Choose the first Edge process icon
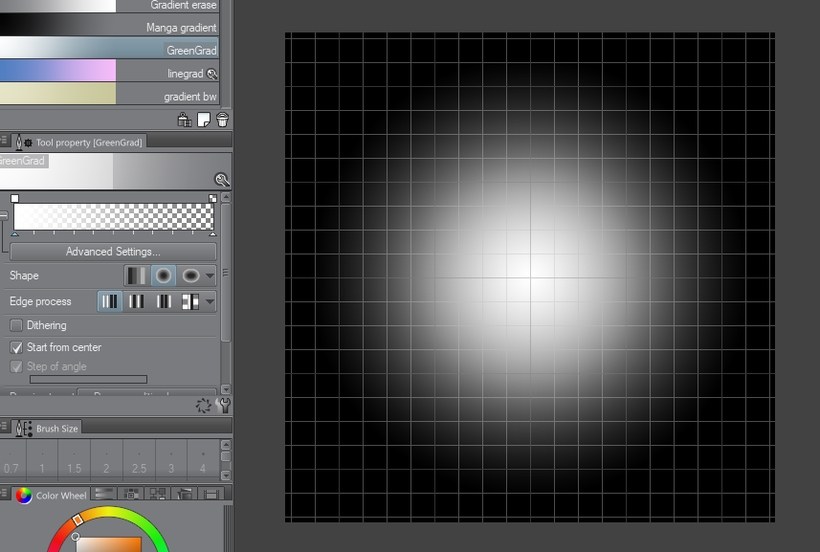Screen dimensions: 820x552 click(109, 302)
